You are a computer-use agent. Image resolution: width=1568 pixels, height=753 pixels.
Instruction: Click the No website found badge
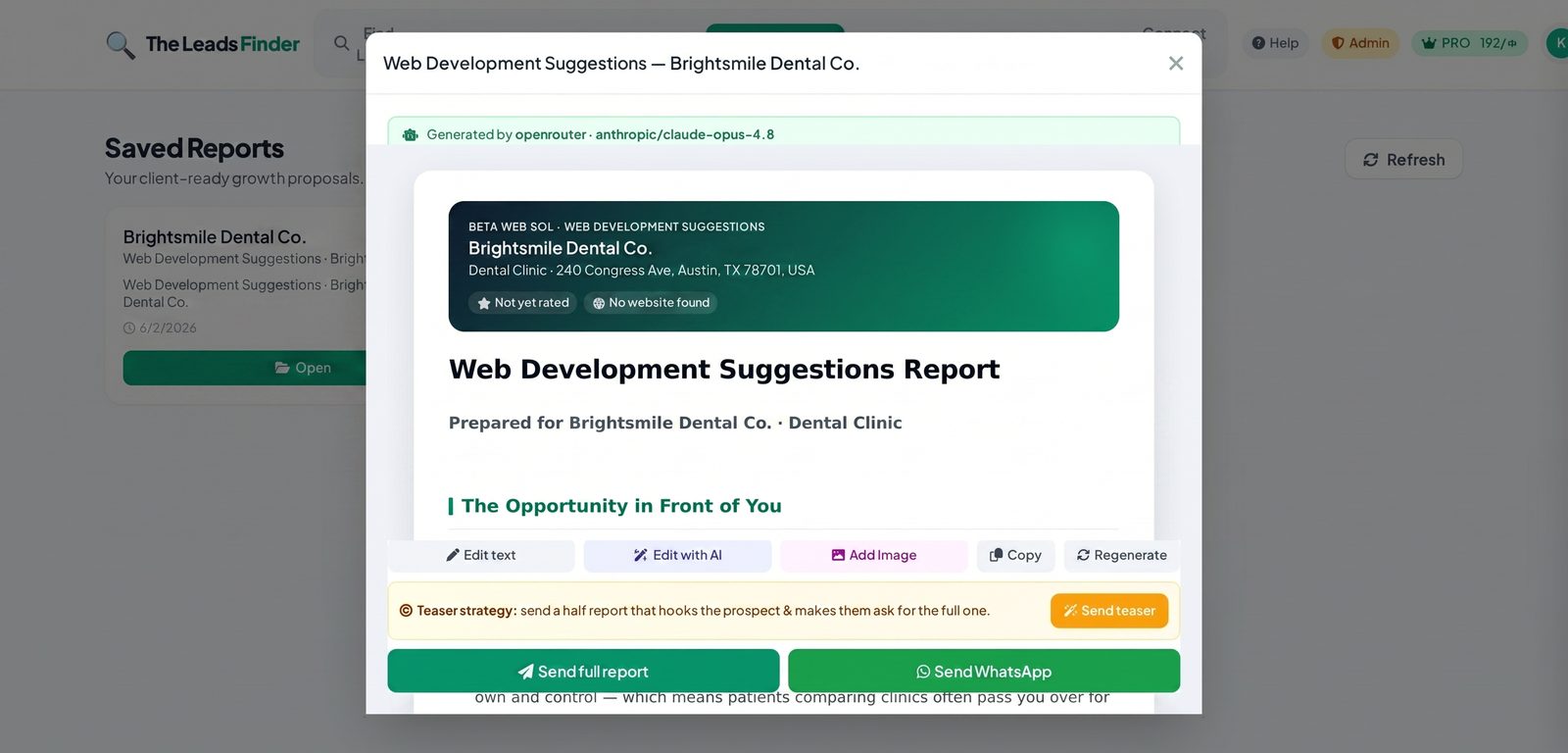coord(651,303)
